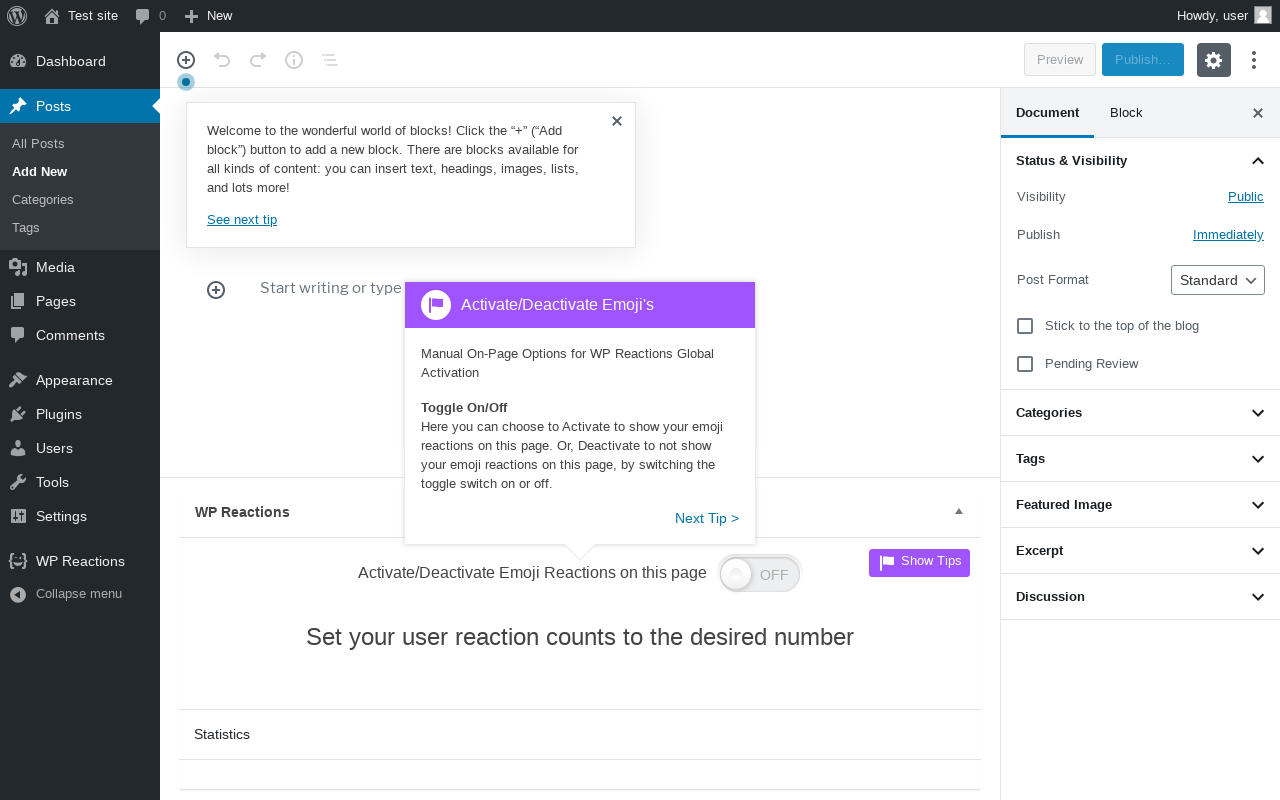Viewport: 1280px width, 800px height.
Task: Open more tools three-dots menu
Action: (1254, 60)
